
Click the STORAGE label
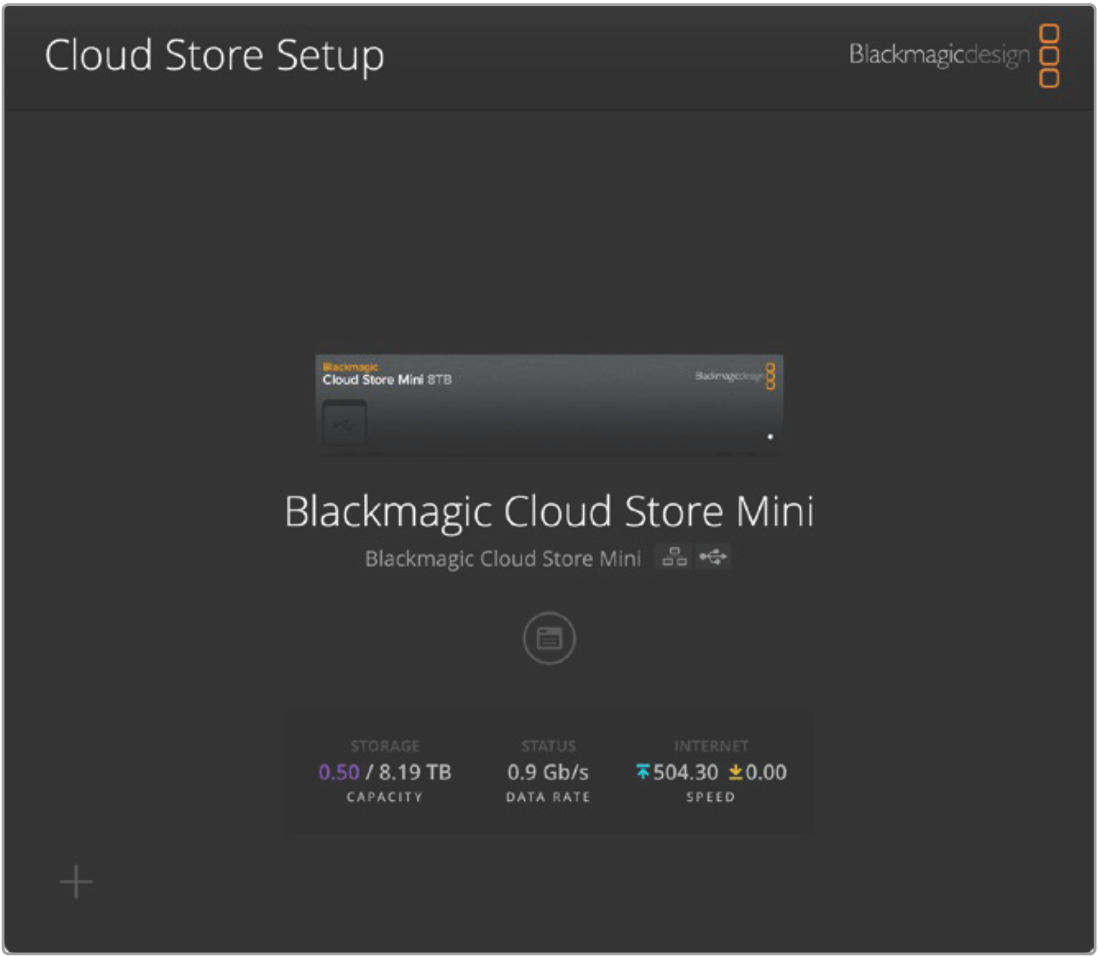click(x=385, y=746)
